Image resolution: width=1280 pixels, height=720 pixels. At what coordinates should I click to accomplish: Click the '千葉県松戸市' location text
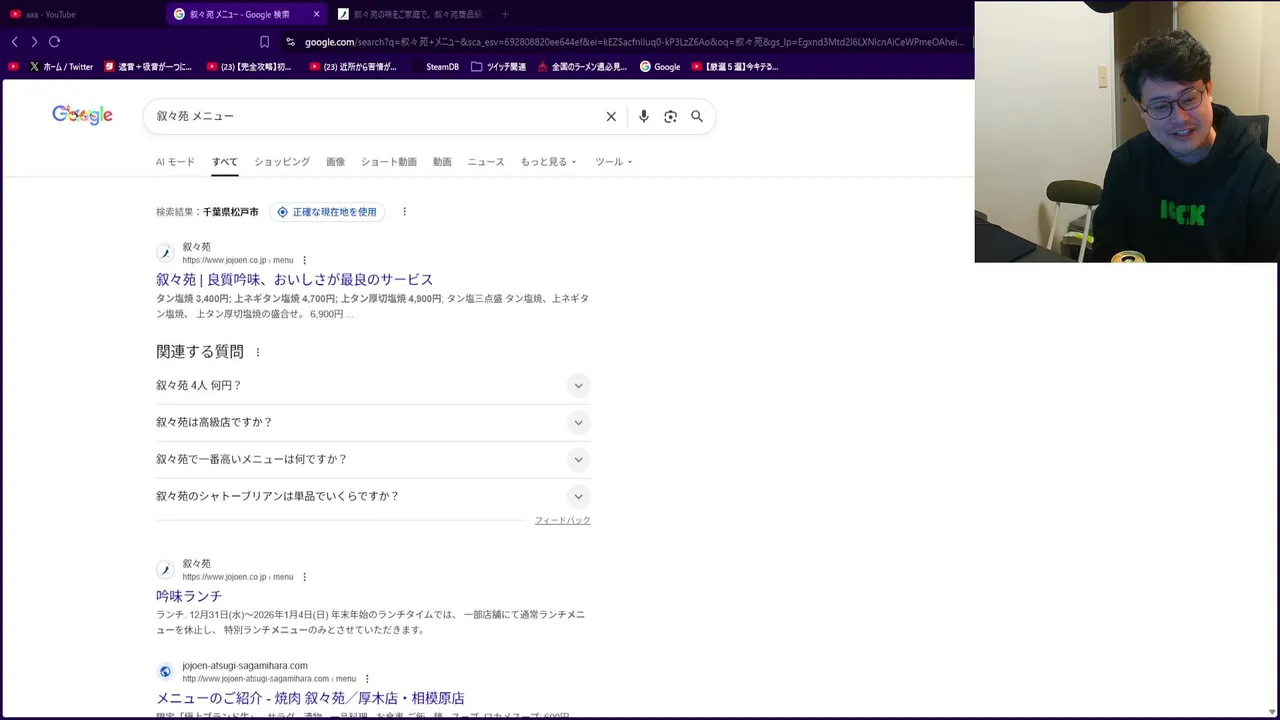(231, 212)
